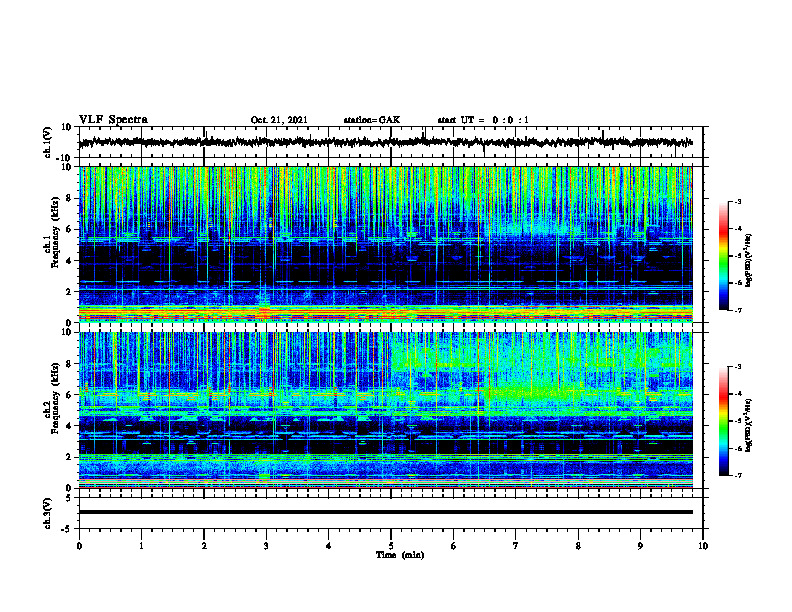Click the "VLF Spectra" plot title
The width and height of the screenshot is (792, 612).
click(x=113, y=120)
